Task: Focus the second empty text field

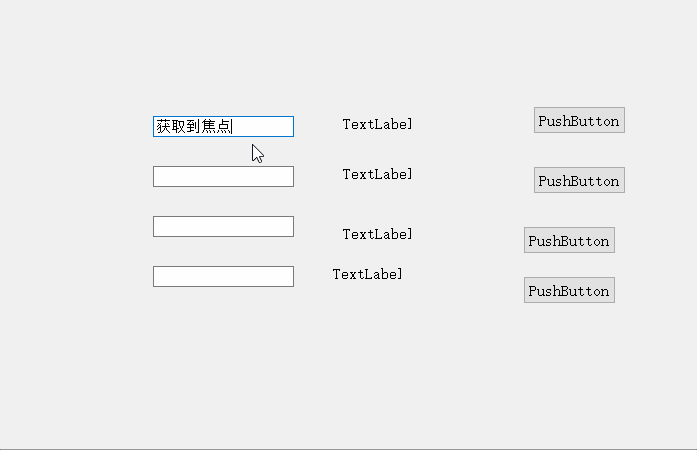Action: point(223,176)
